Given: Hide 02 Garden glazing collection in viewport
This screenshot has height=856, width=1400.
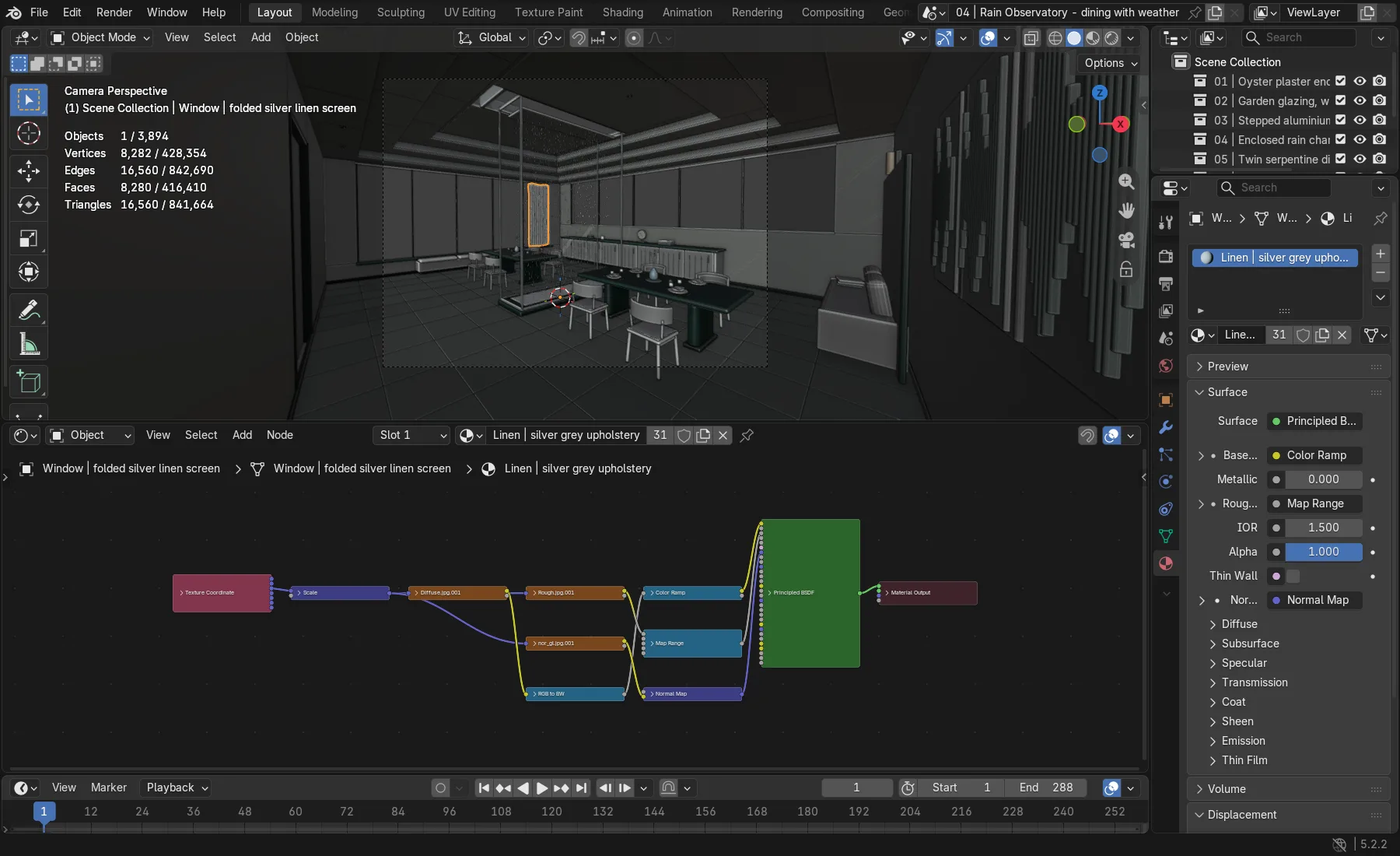Looking at the screenshot, I should 1360,100.
